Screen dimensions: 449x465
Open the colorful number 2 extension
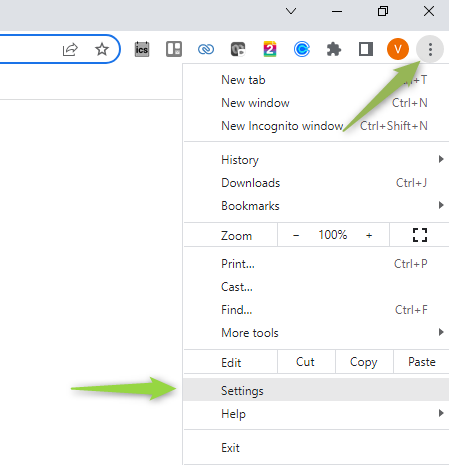270,49
